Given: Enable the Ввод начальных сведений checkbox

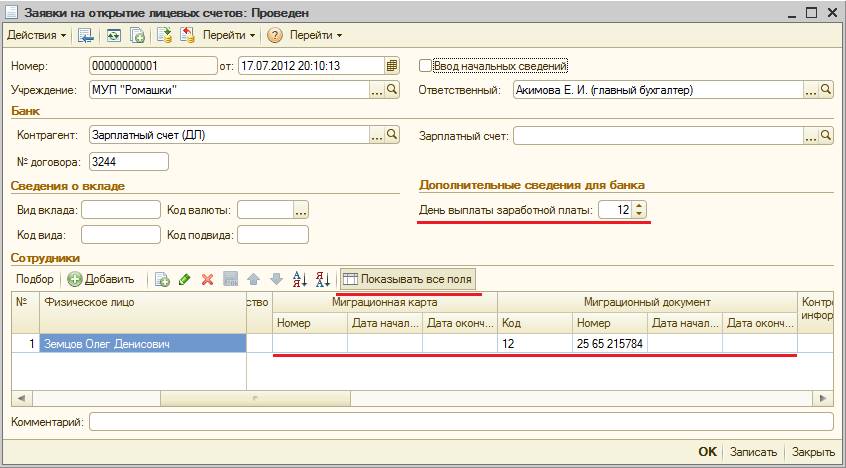Looking at the screenshot, I should tap(425, 66).
